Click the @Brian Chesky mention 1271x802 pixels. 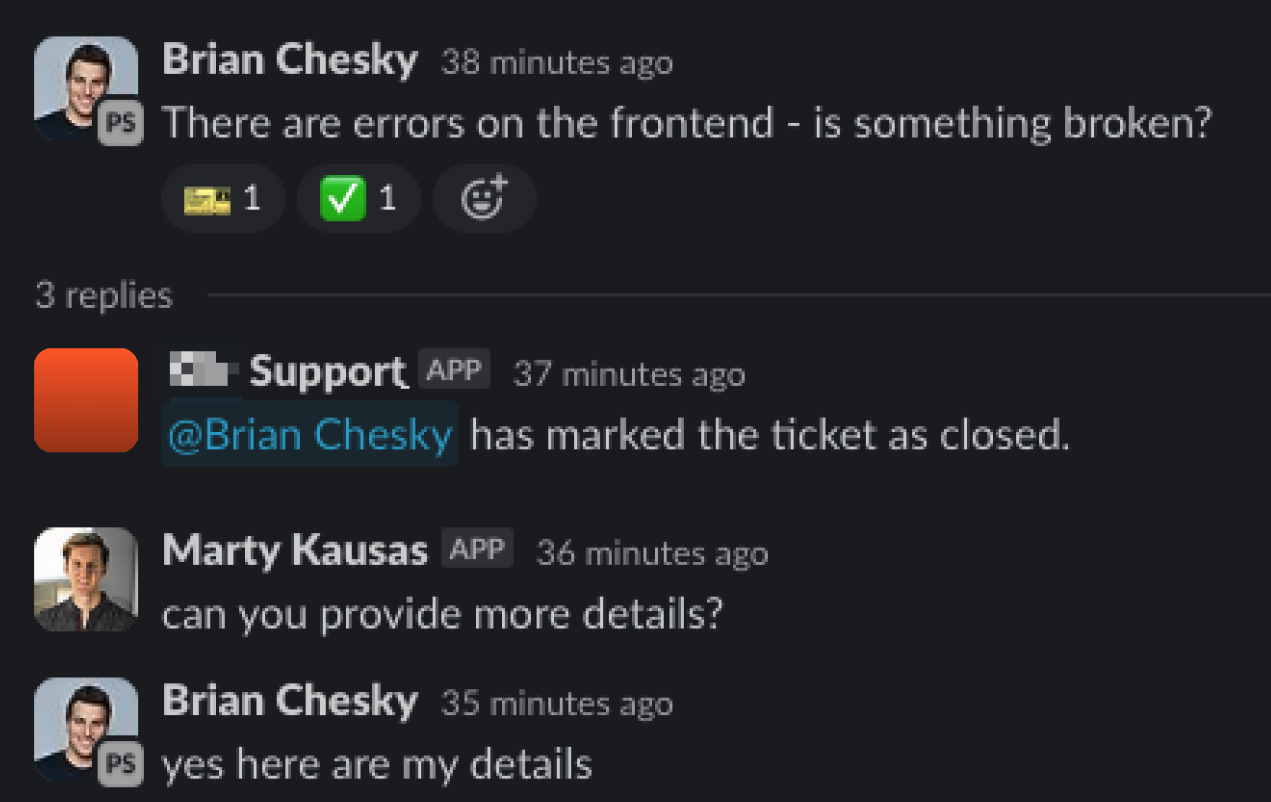(310, 435)
